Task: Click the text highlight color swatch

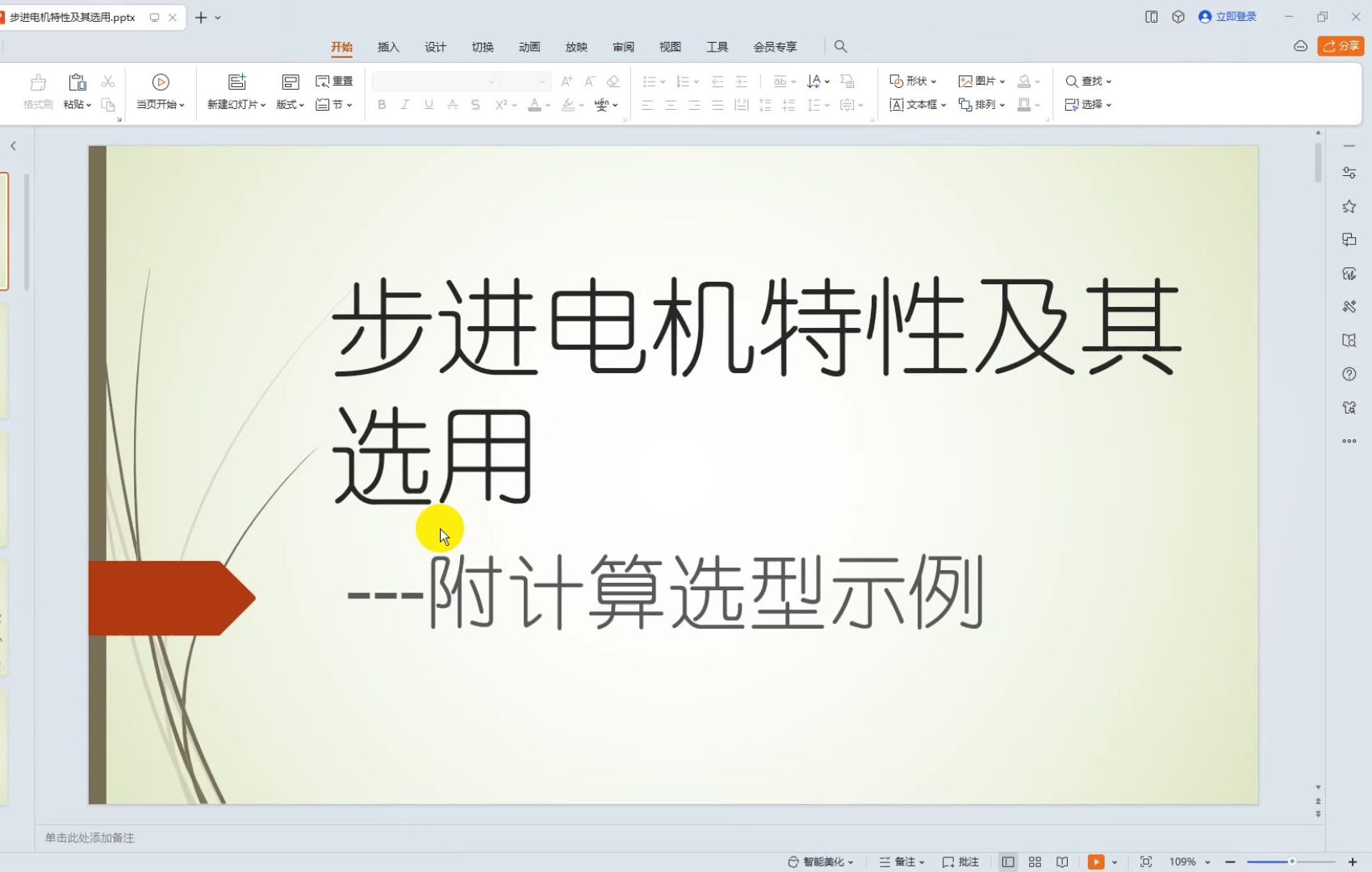Action: tap(568, 105)
